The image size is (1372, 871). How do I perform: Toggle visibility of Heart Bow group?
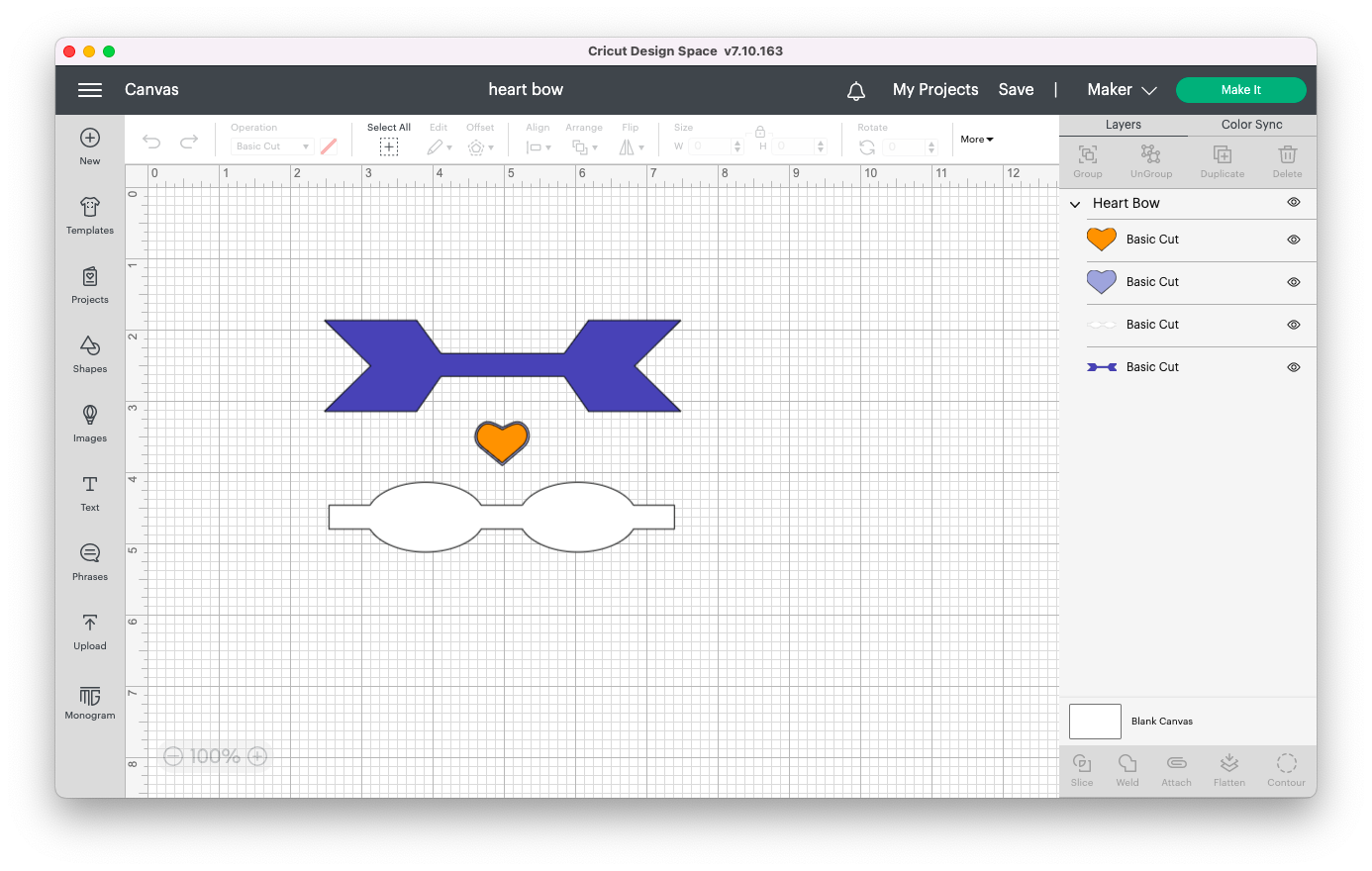[1293, 202]
